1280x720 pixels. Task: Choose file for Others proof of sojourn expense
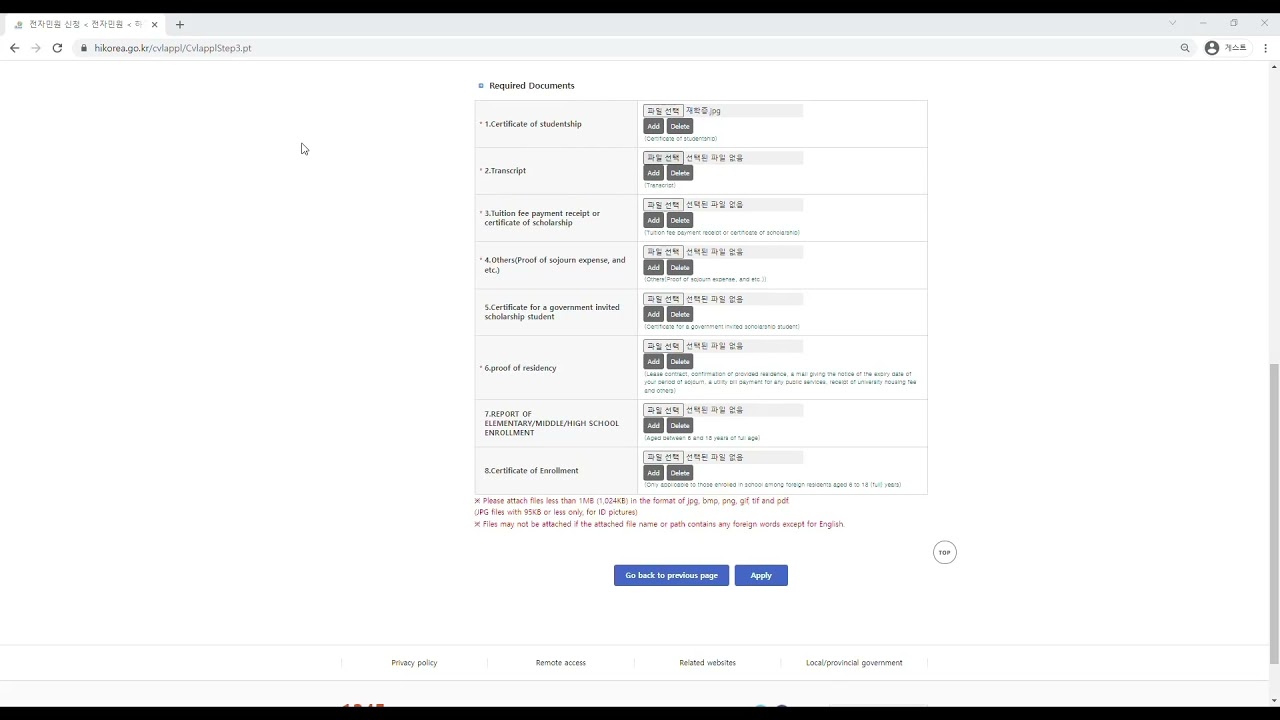click(663, 252)
